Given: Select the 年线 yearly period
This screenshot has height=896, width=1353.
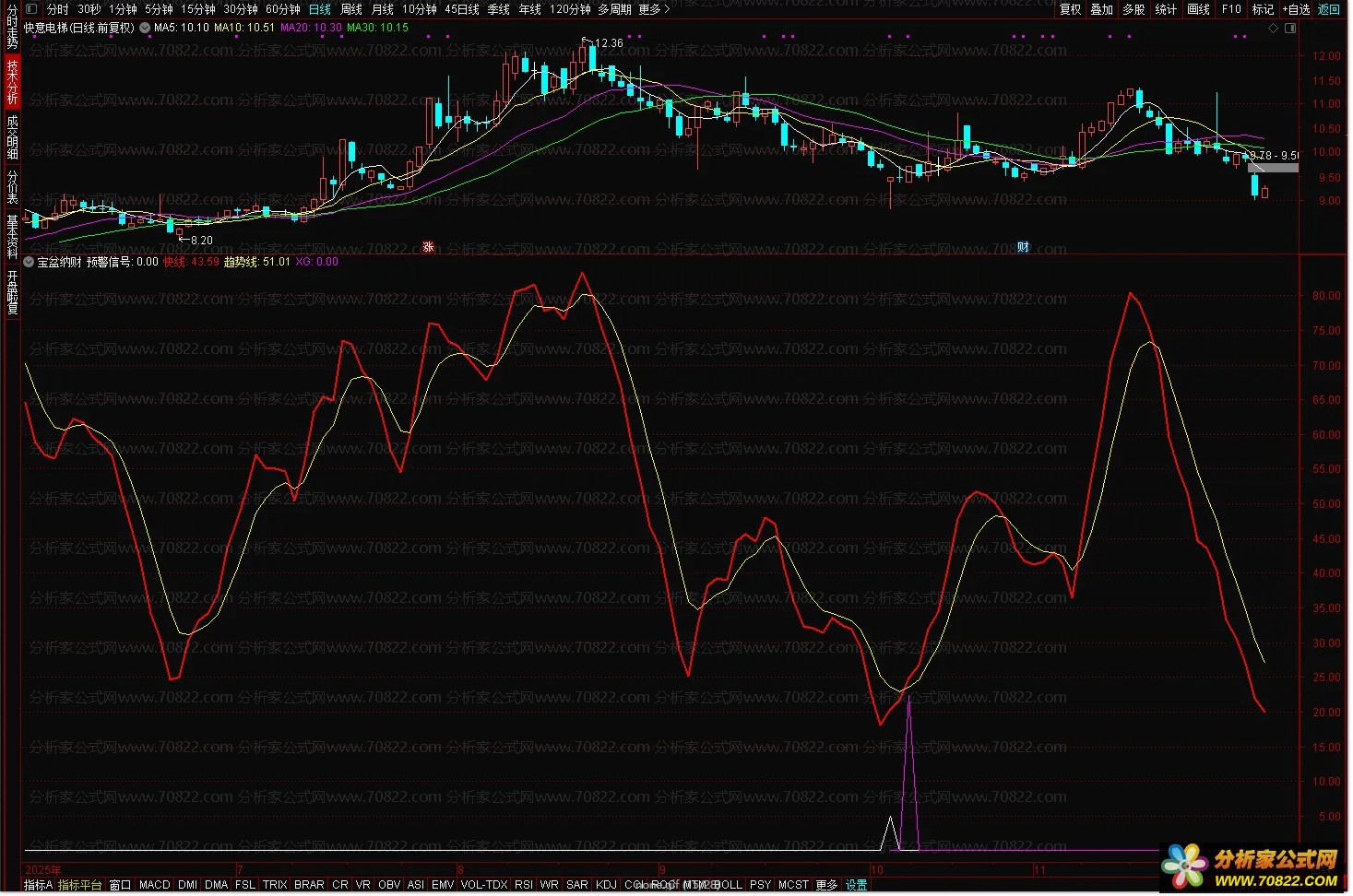Looking at the screenshot, I should point(530,9).
